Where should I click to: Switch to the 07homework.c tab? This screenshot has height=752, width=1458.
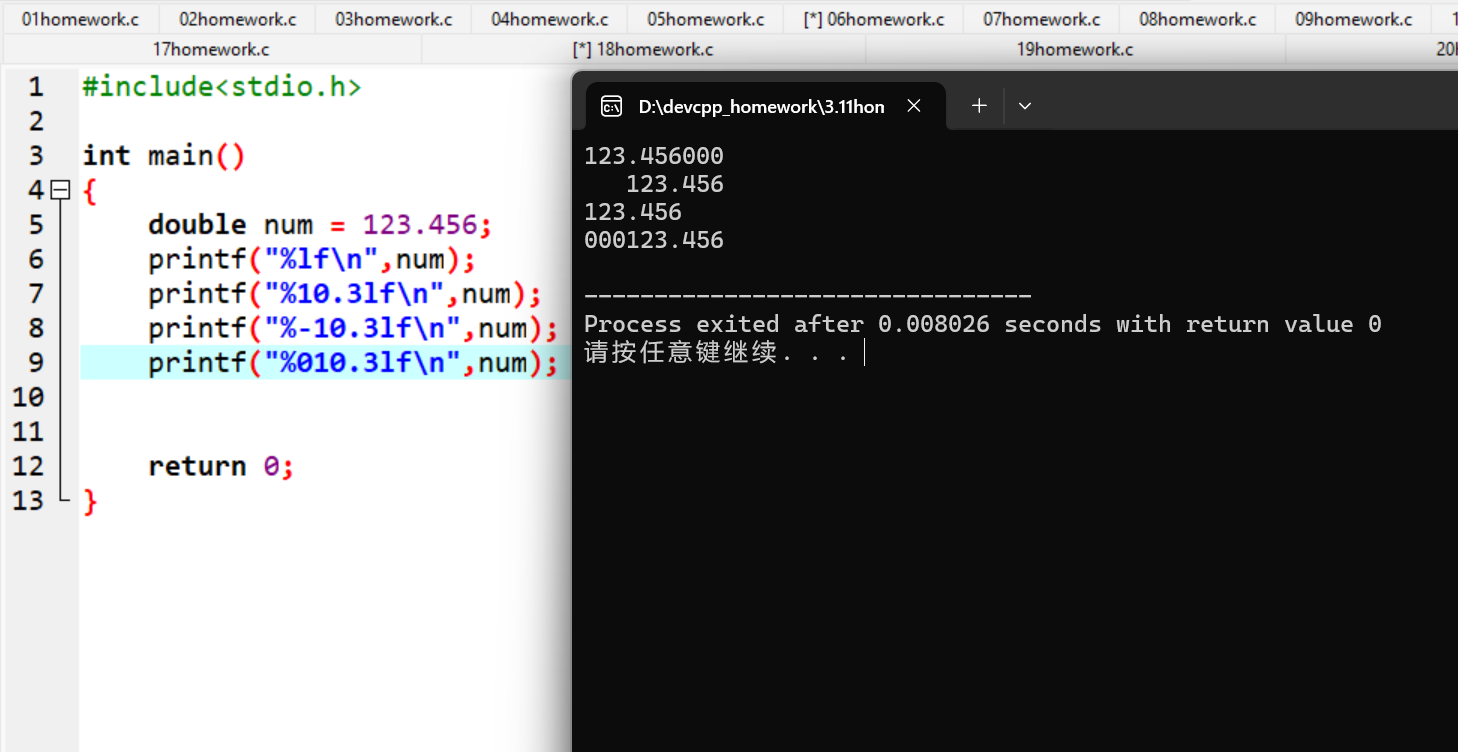click(x=1042, y=19)
